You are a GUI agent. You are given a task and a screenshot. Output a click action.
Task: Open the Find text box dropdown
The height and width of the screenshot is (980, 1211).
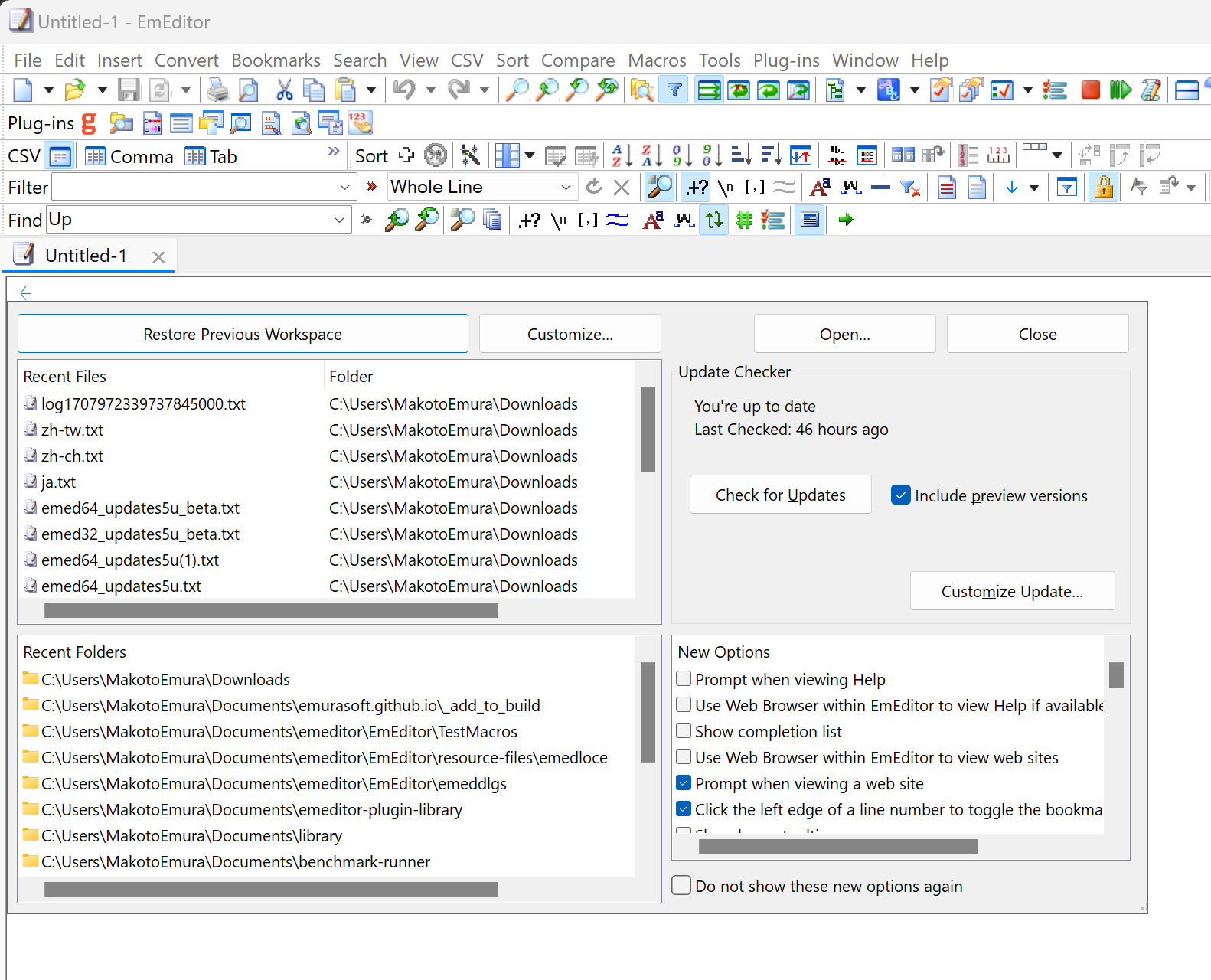(x=339, y=220)
